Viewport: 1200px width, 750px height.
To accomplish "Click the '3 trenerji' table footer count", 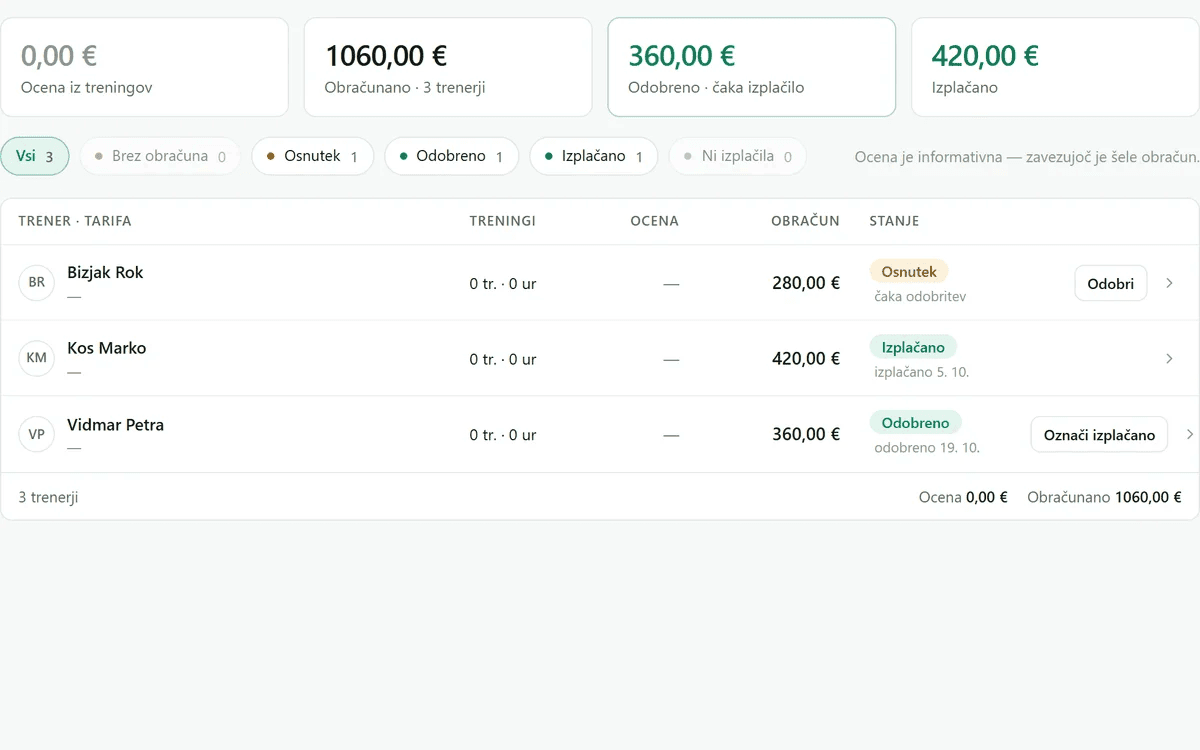I will [x=48, y=497].
